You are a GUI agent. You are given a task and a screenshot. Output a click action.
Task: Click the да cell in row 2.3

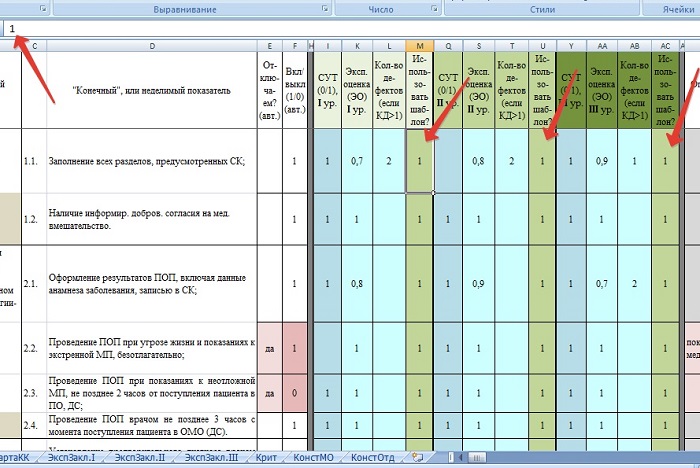tap(270, 393)
